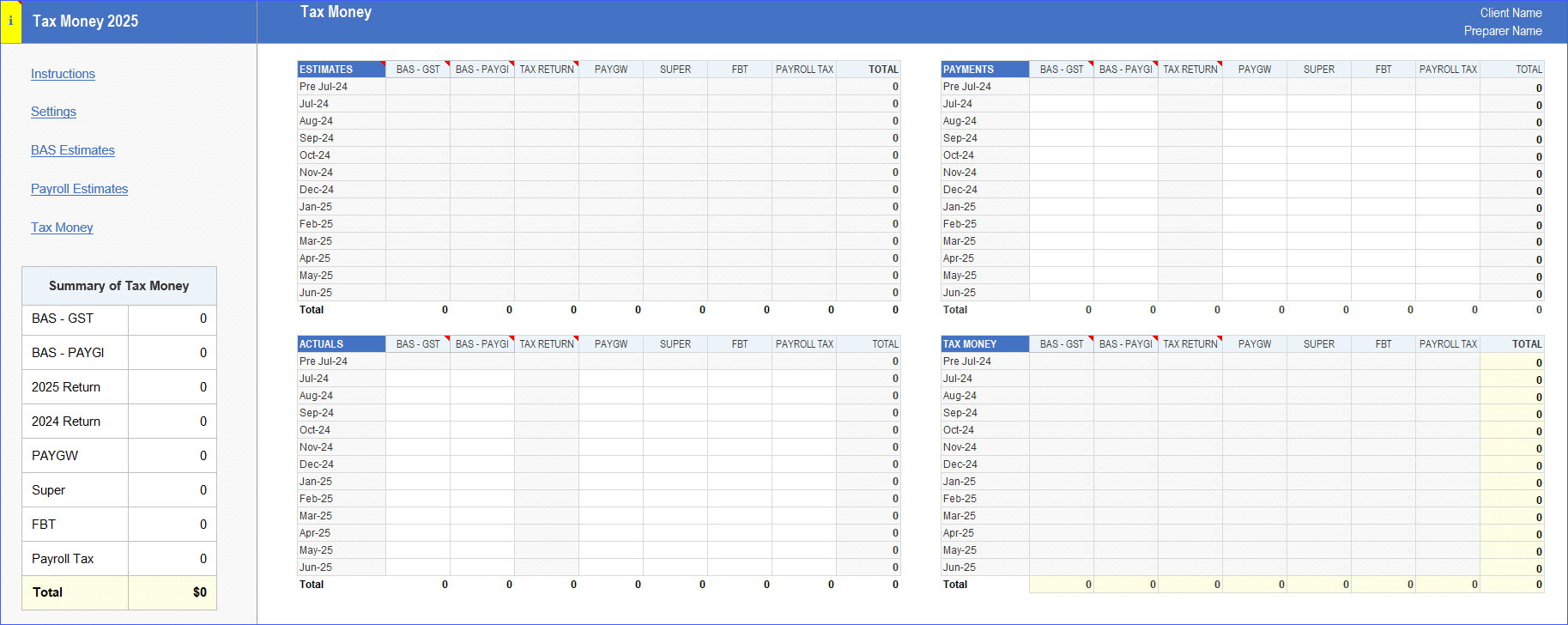Click the $0 Total in Summary panel
This screenshot has height=625, width=1568.
point(173,592)
